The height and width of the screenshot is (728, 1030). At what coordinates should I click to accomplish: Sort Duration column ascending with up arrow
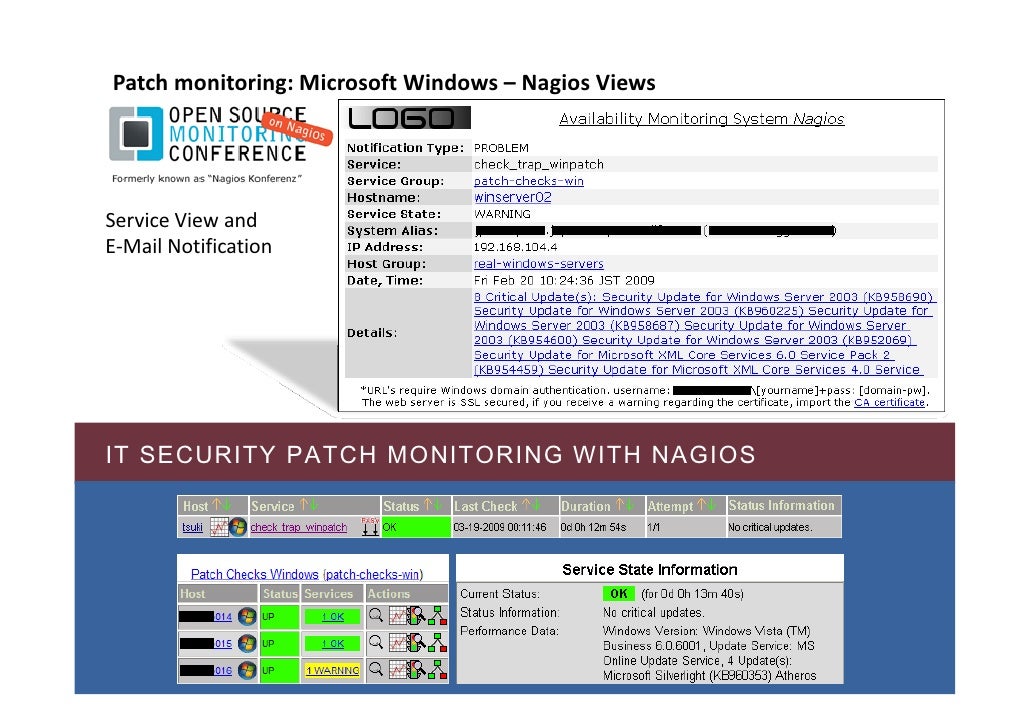(619, 505)
